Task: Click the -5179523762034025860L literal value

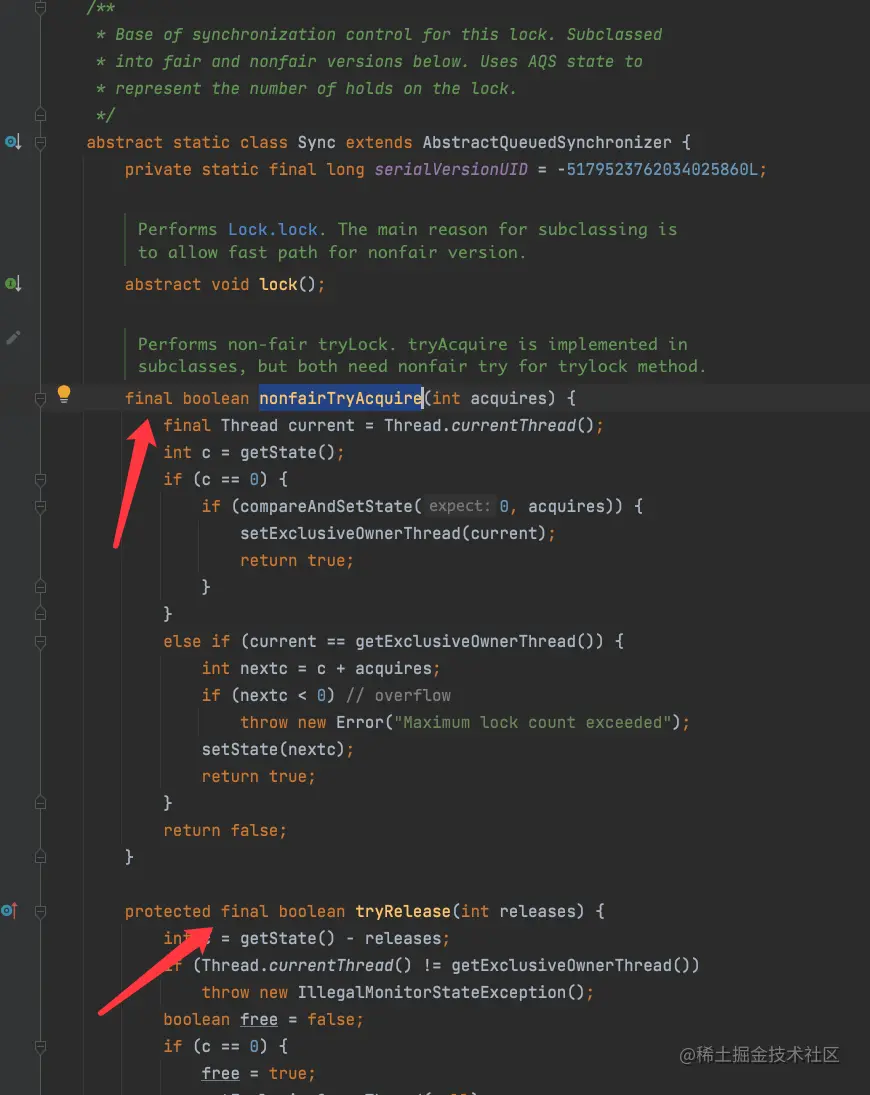Action: [x=657, y=170]
